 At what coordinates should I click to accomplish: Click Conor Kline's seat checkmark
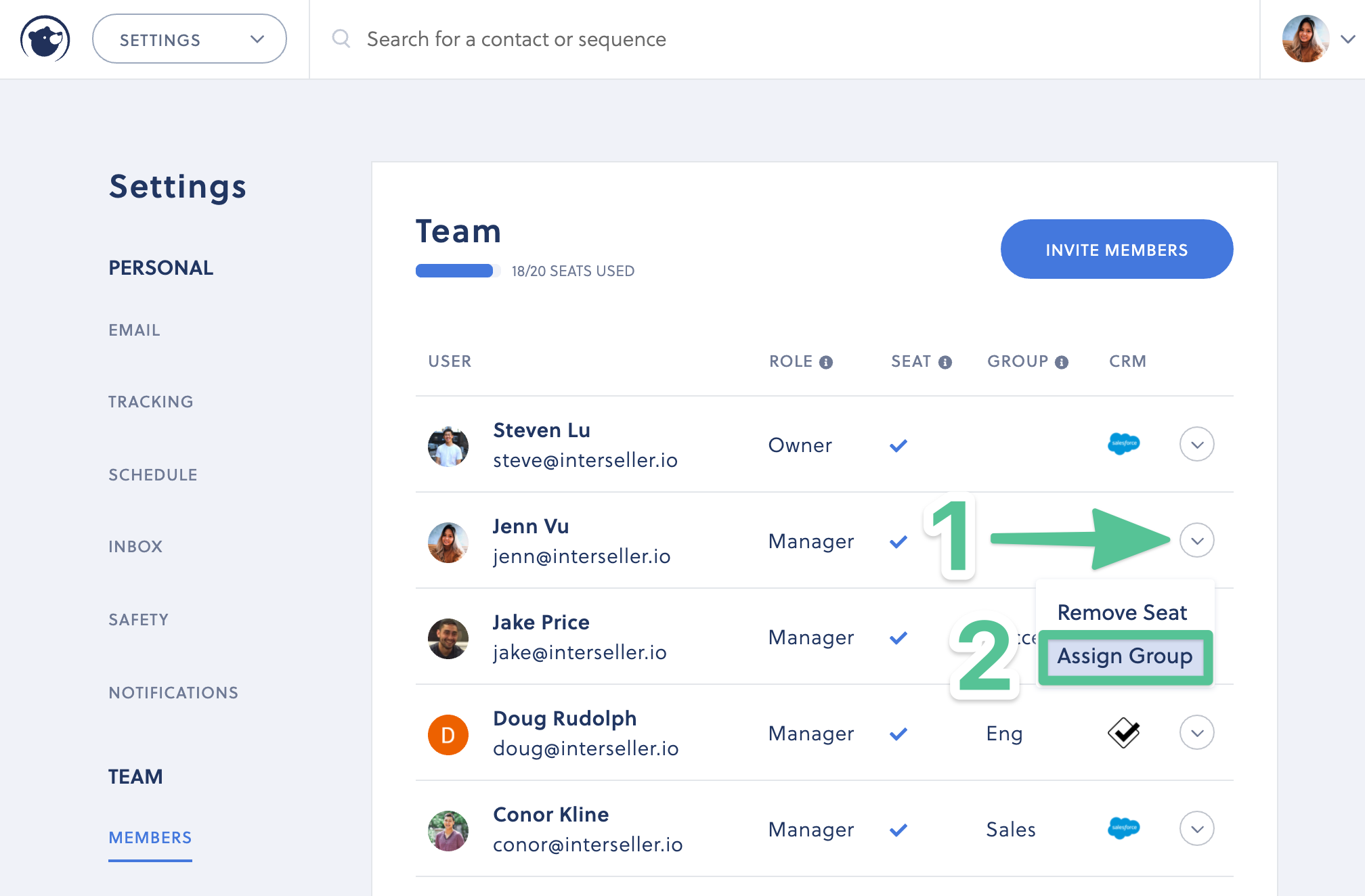click(898, 830)
